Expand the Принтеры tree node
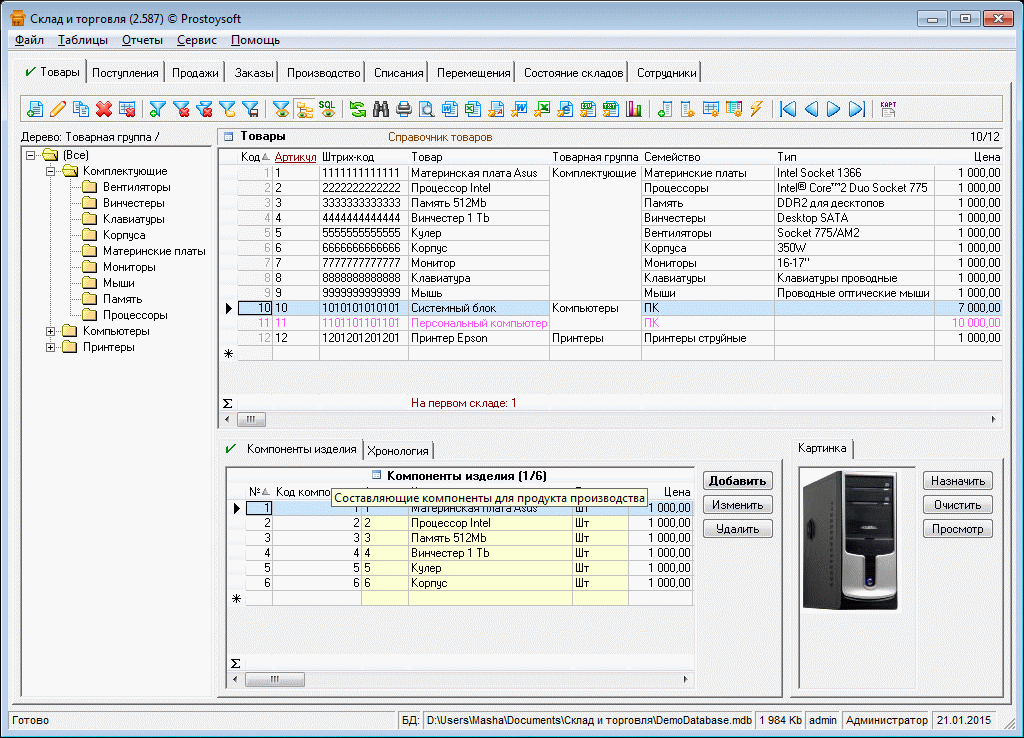Viewport: 1024px width, 738px height. pos(51,347)
